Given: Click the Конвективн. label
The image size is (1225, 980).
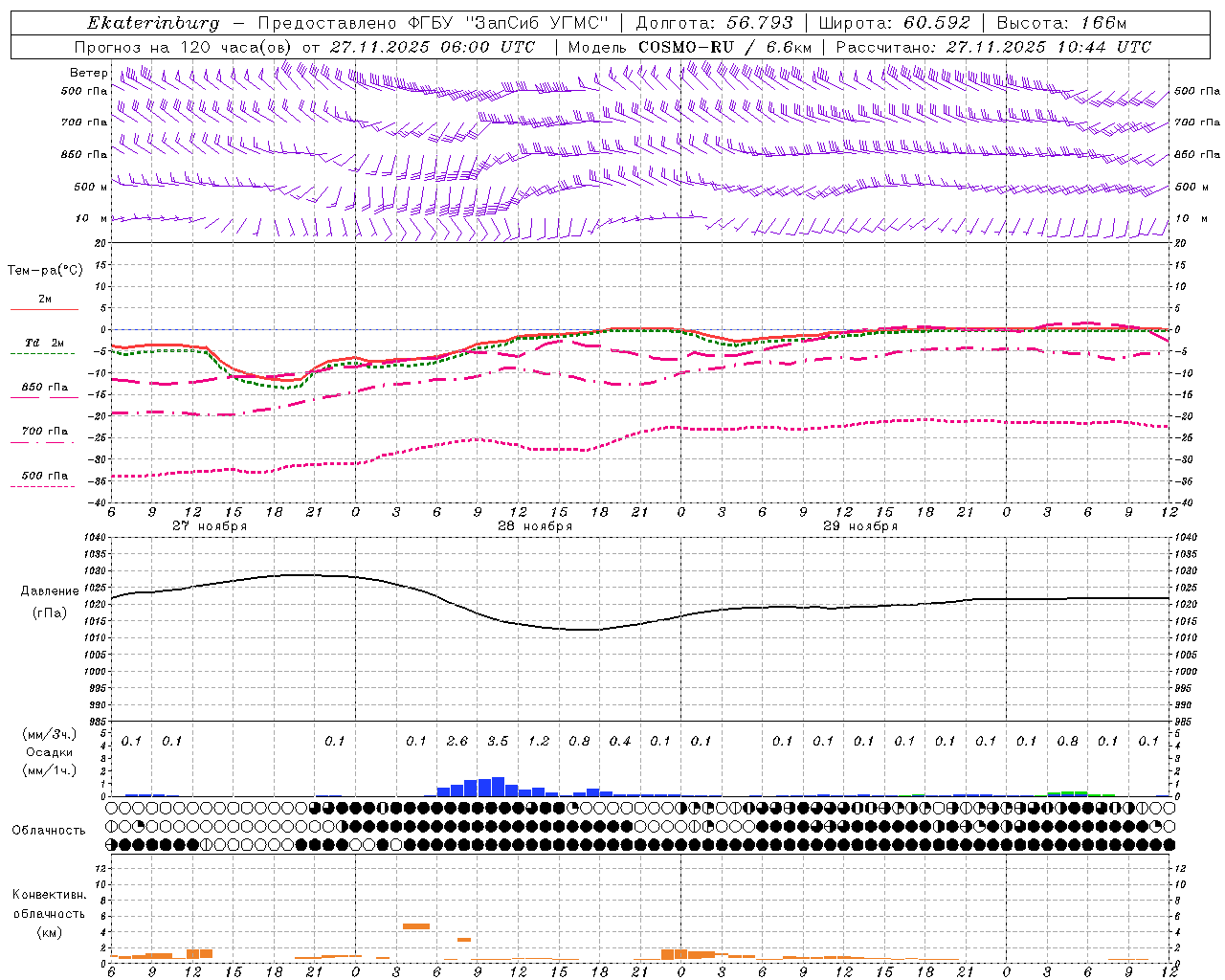Looking at the screenshot, I should [49, 895].
